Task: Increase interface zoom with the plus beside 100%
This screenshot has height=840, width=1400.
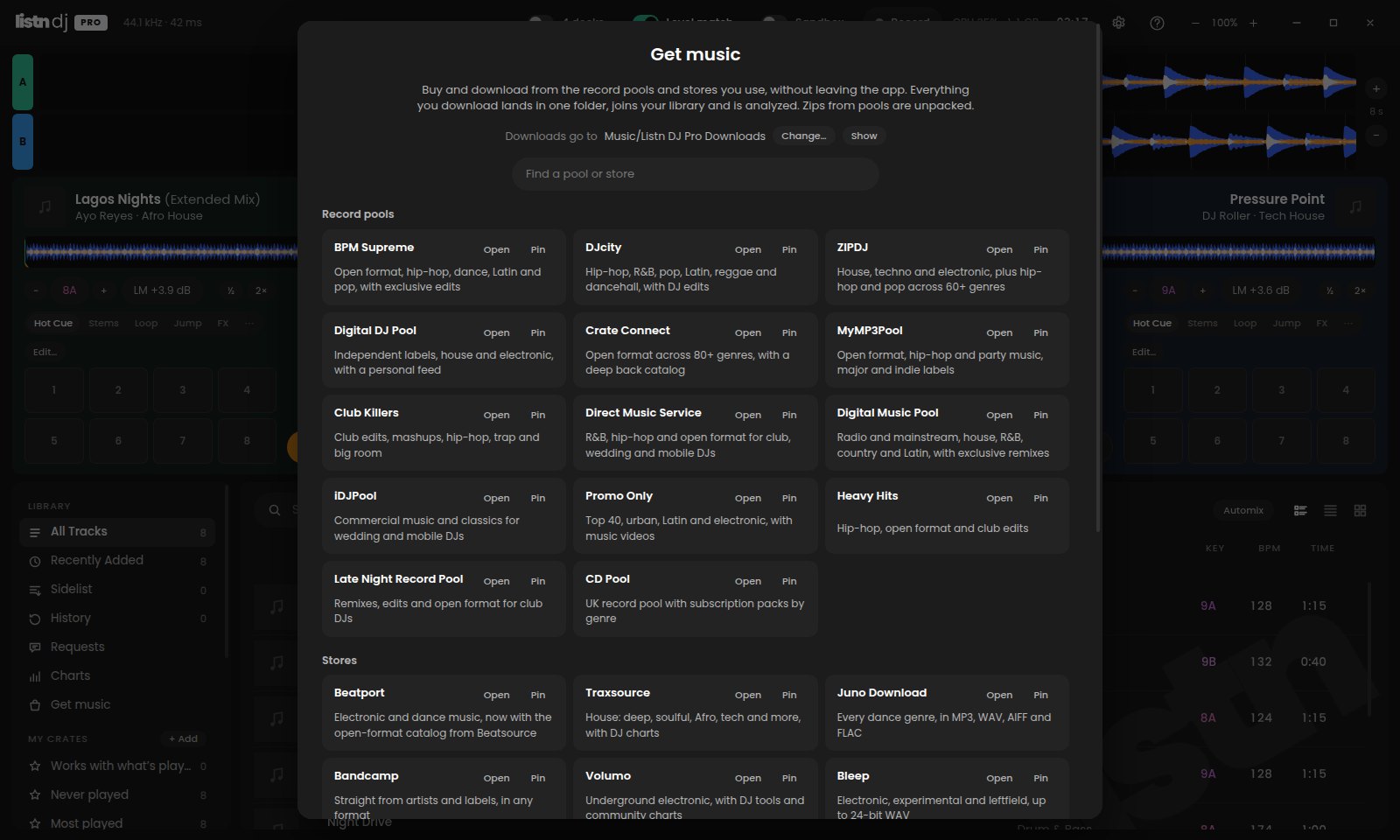Action: point(1253,23)
